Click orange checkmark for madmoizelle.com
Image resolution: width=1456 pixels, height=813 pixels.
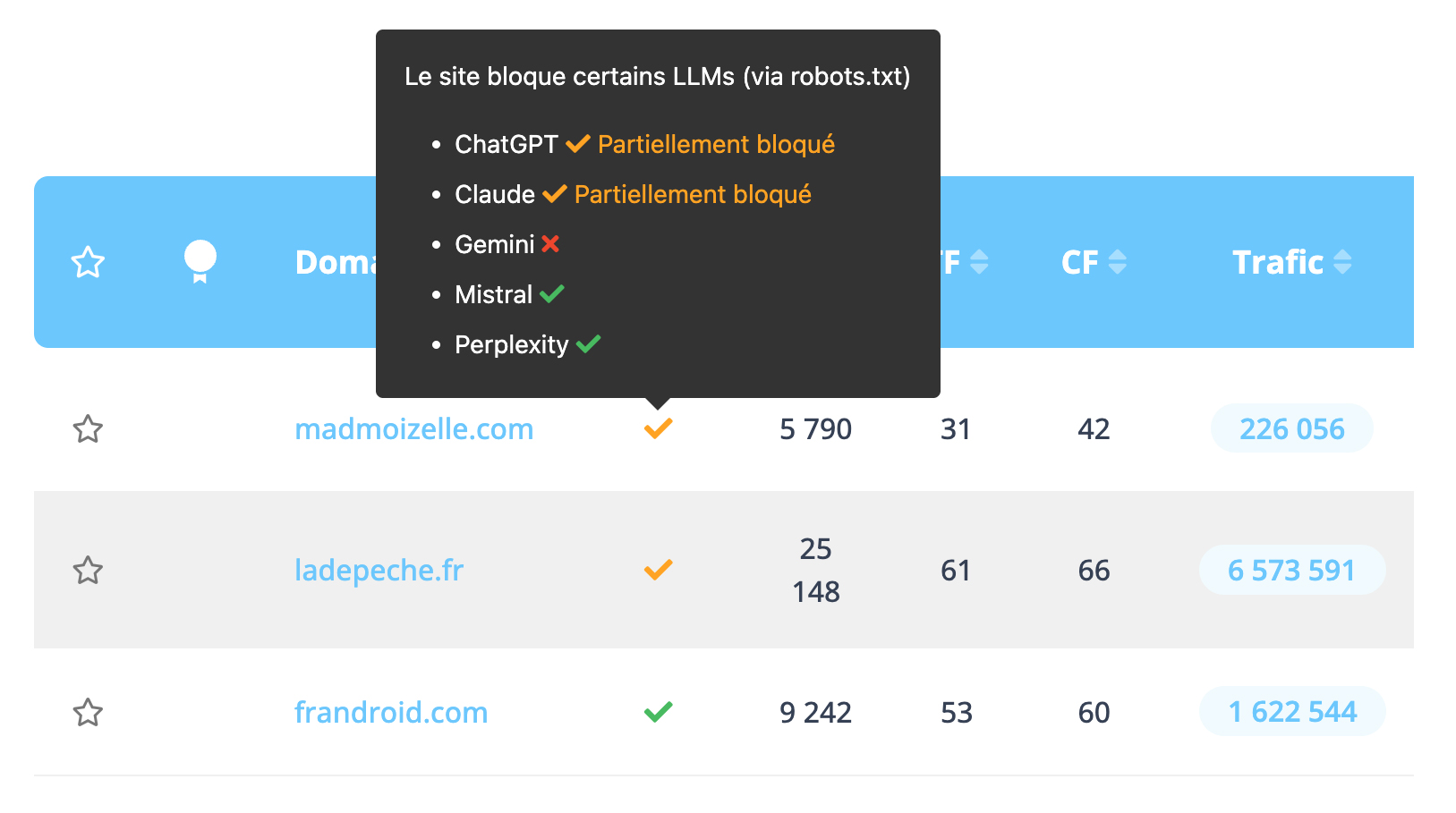tap(658, 429)
